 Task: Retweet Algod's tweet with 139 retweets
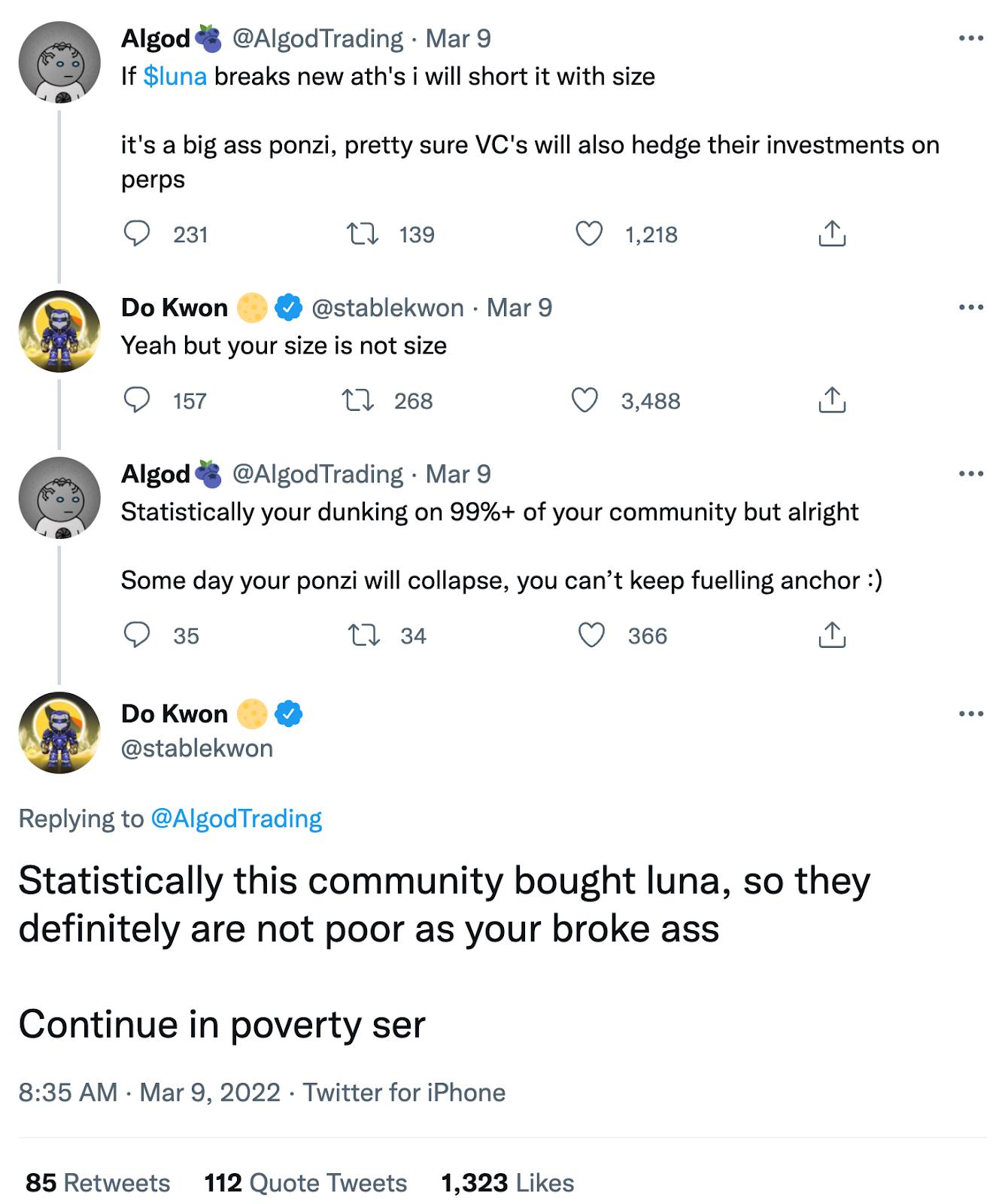click(362, 234)
